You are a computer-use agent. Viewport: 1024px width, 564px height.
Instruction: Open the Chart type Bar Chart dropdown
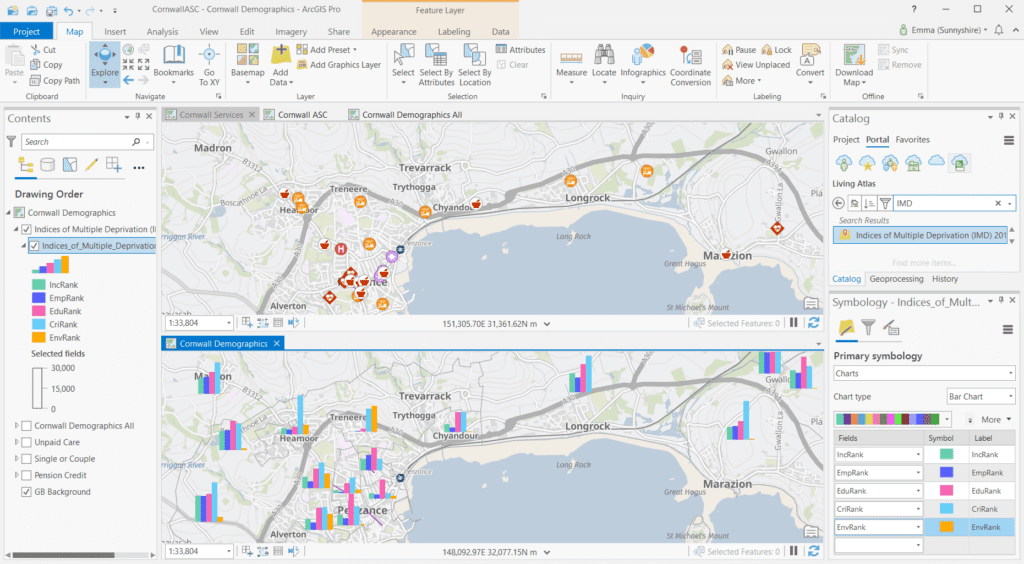980,396
